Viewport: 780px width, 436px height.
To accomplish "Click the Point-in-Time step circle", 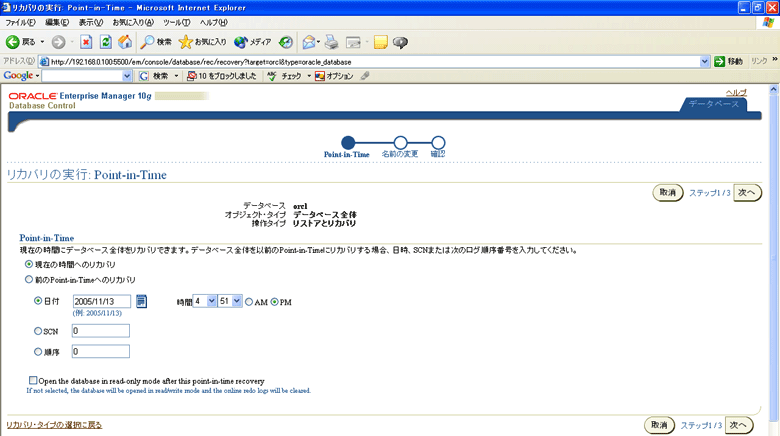I will (x=348, y=142).
